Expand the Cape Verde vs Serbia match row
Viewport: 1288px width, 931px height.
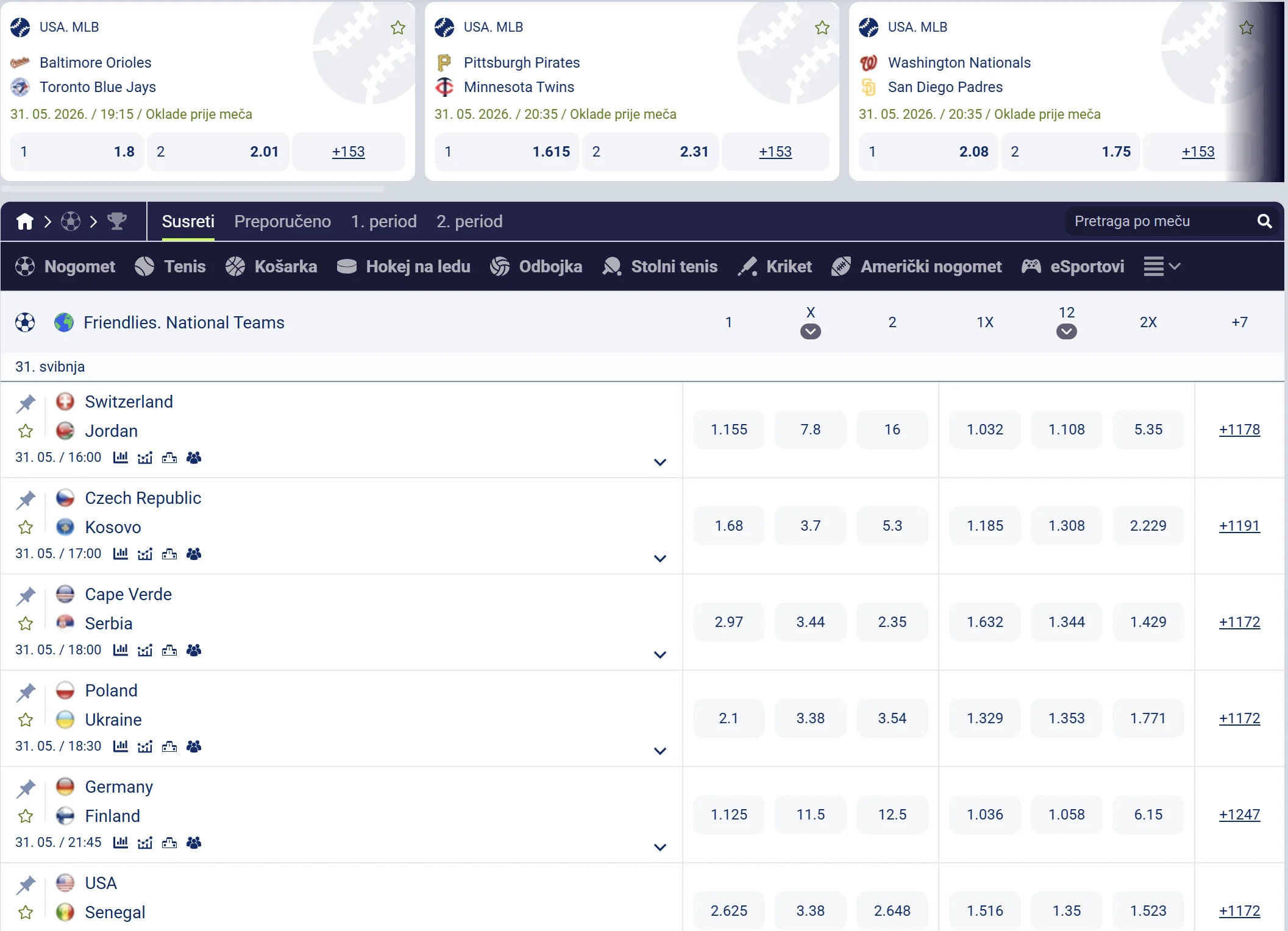660,655
